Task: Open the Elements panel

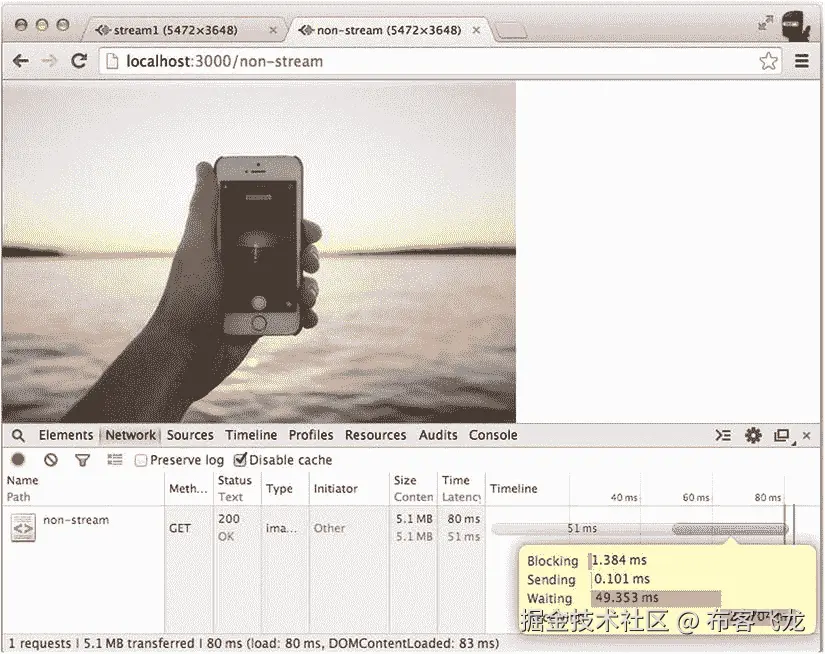Action: [66, 435]
